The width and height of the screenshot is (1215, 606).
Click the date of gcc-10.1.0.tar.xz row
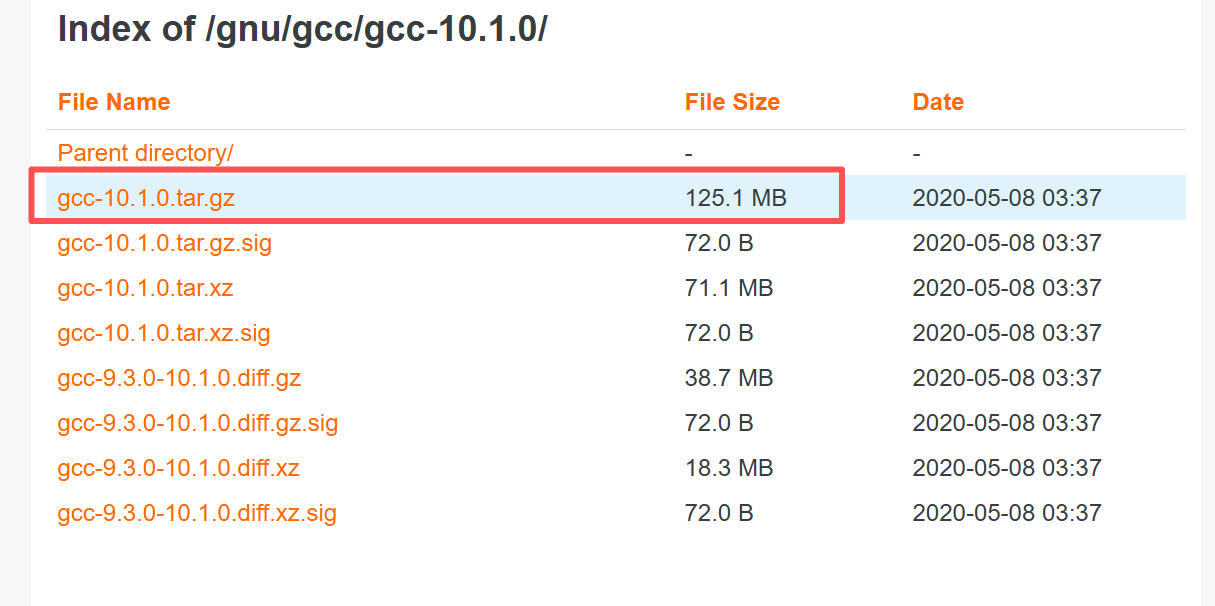pos(1007,288)
